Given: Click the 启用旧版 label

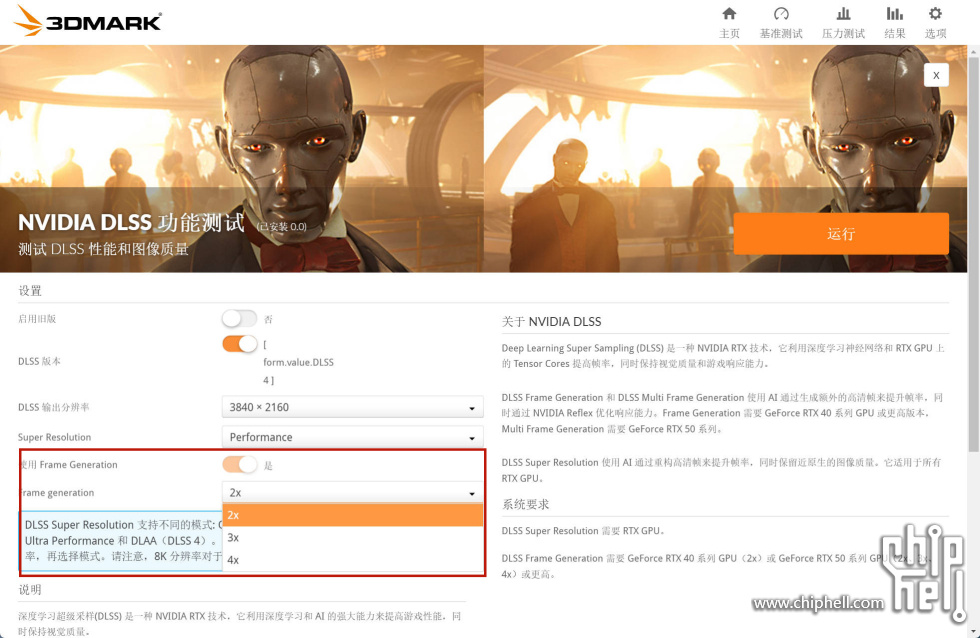Looking at the screenshot, I should pos(37,319).
